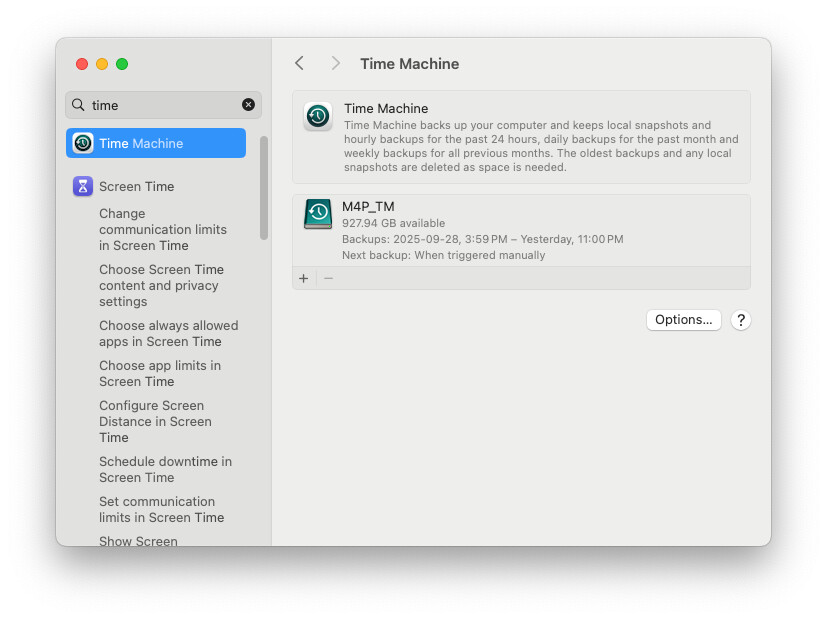827x620 pixels.
Task: Go forward with the right chevron
Action: point(335,63)
